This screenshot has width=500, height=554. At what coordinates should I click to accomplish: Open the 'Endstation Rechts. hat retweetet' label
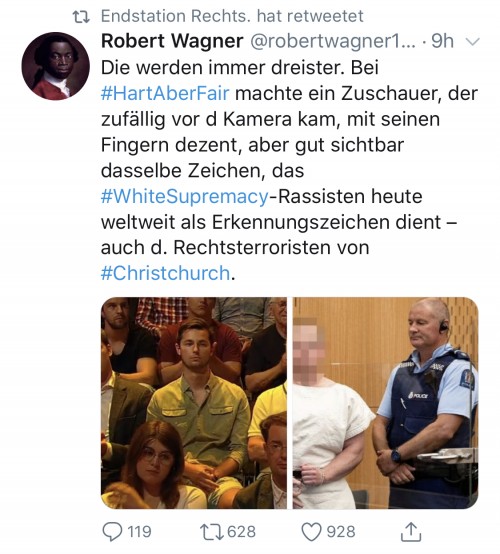point(232,16)
